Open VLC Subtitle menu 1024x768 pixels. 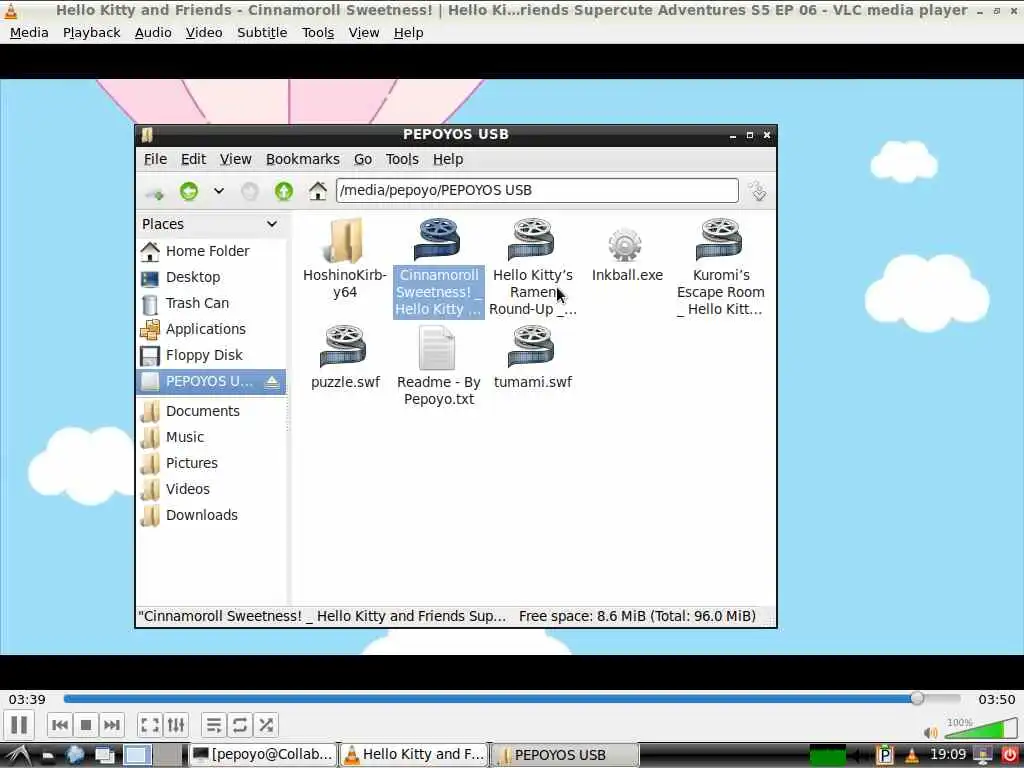tap(262, 33)
